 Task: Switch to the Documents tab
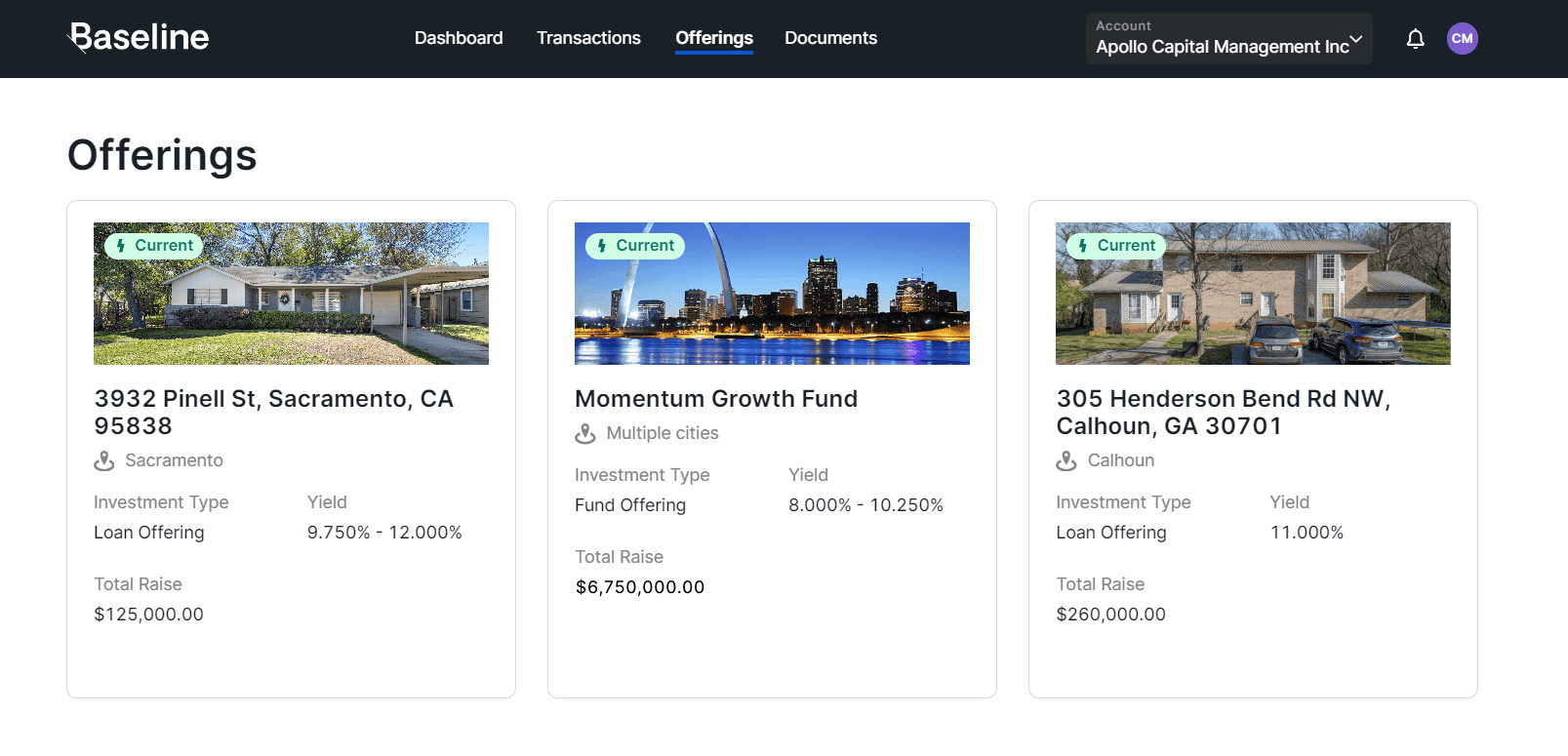[830, 38]
